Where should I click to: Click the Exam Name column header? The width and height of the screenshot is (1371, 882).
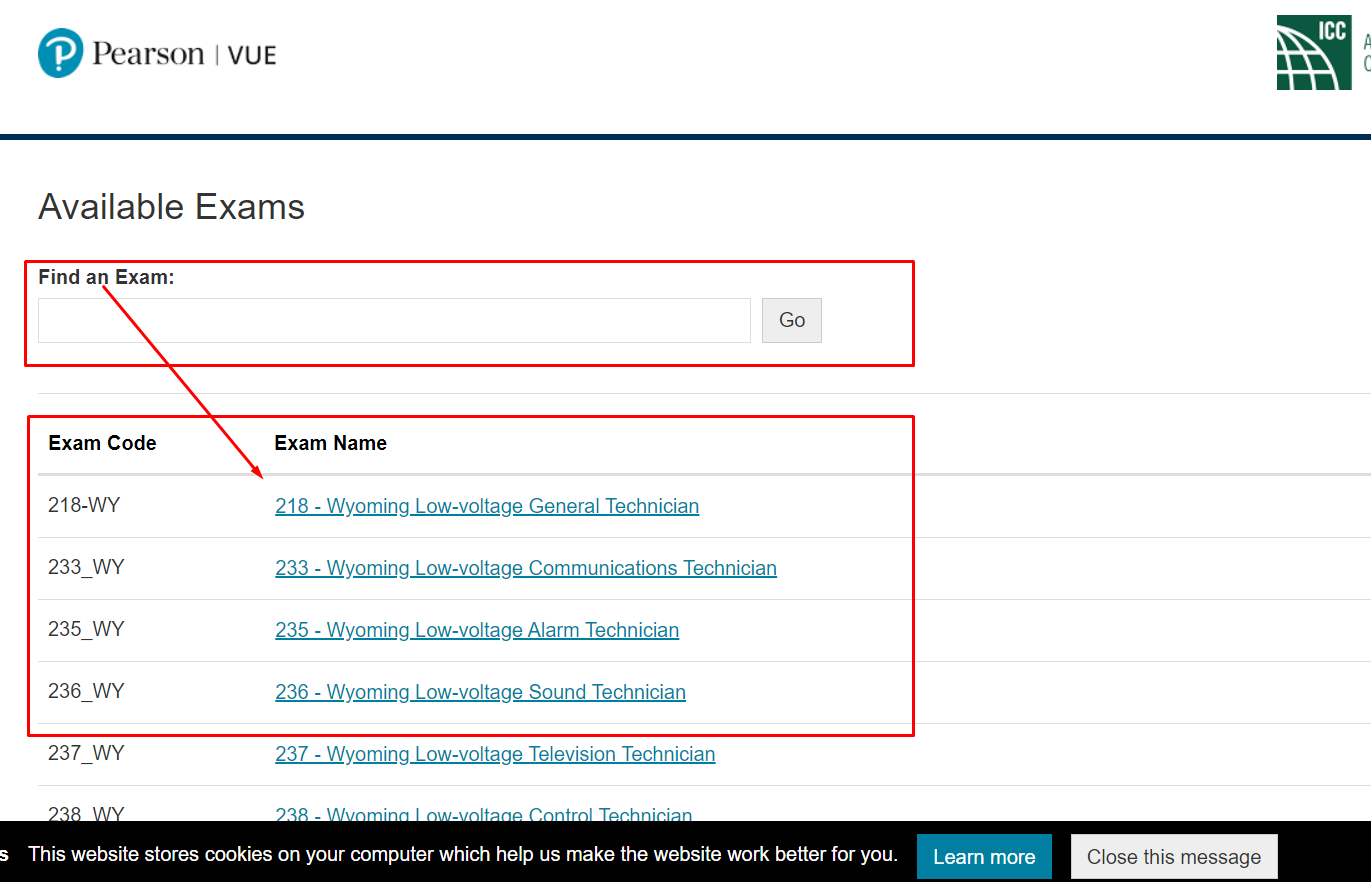[330, 443]
